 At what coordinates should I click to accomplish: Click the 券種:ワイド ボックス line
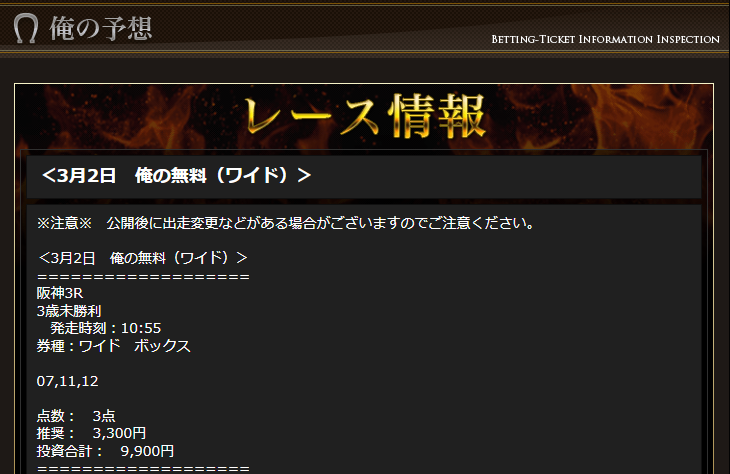pyautogui.click(x=114, y=345)
